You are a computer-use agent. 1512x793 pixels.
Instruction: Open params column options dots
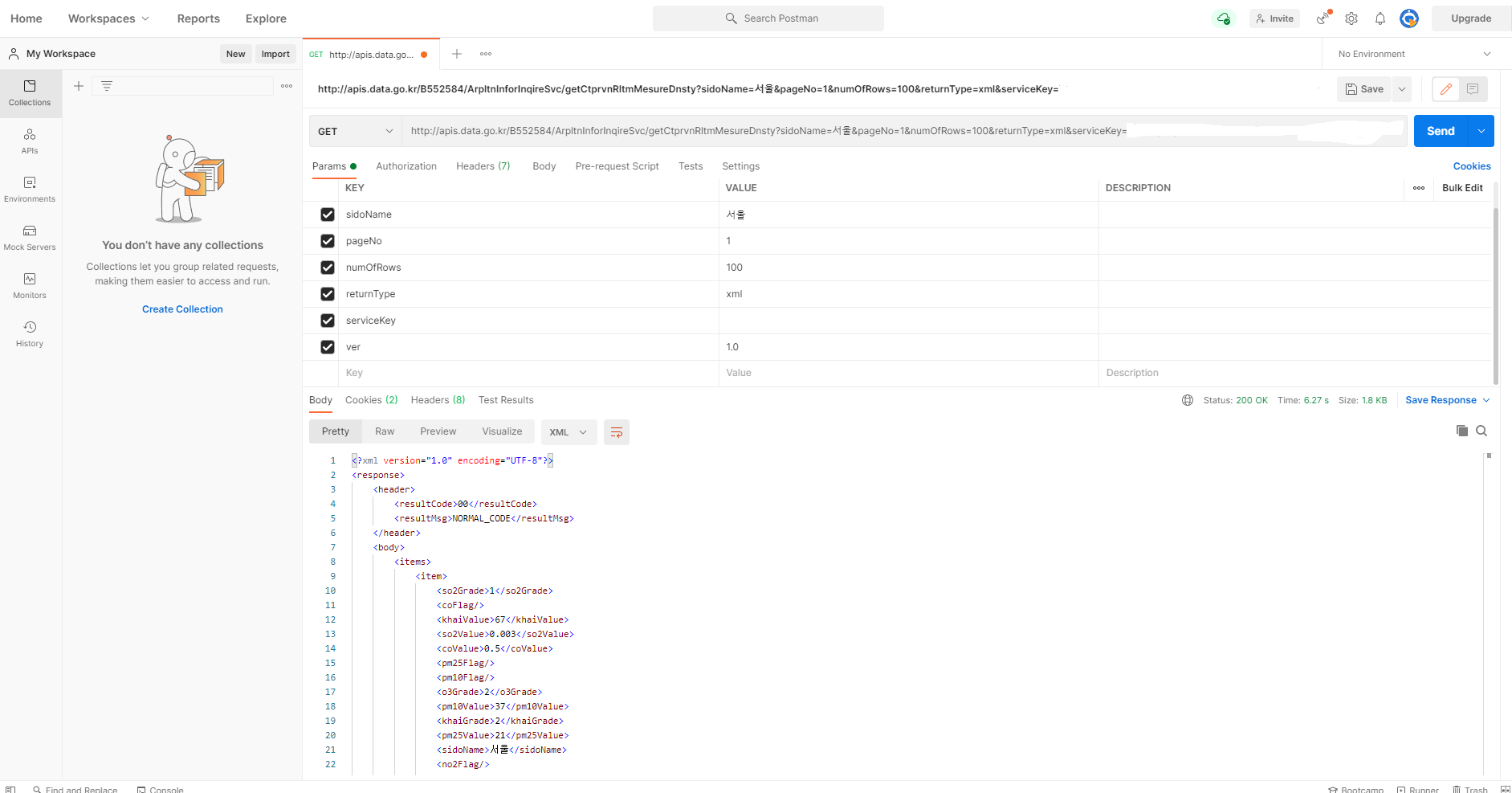coord(1419,188)
